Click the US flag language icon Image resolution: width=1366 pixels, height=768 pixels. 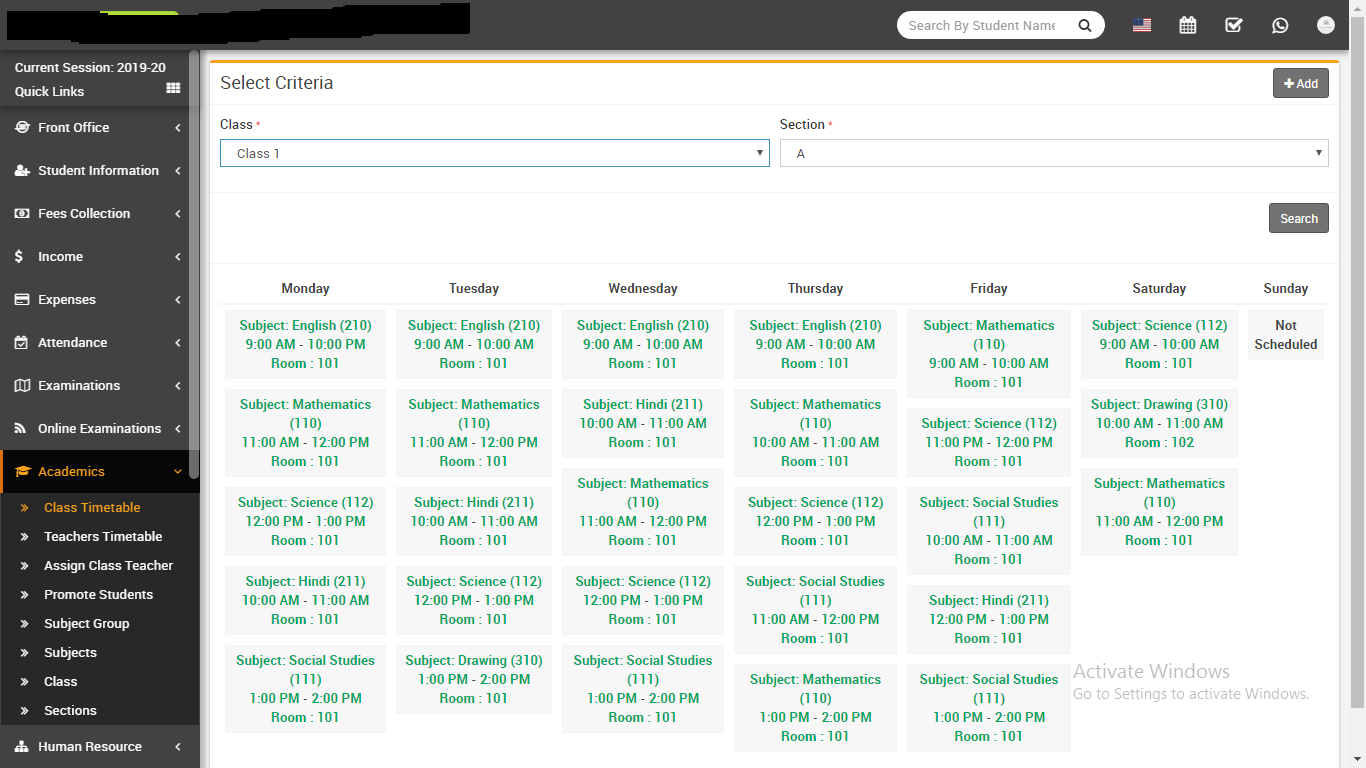pyautogui.click(x=1142, y=26)
